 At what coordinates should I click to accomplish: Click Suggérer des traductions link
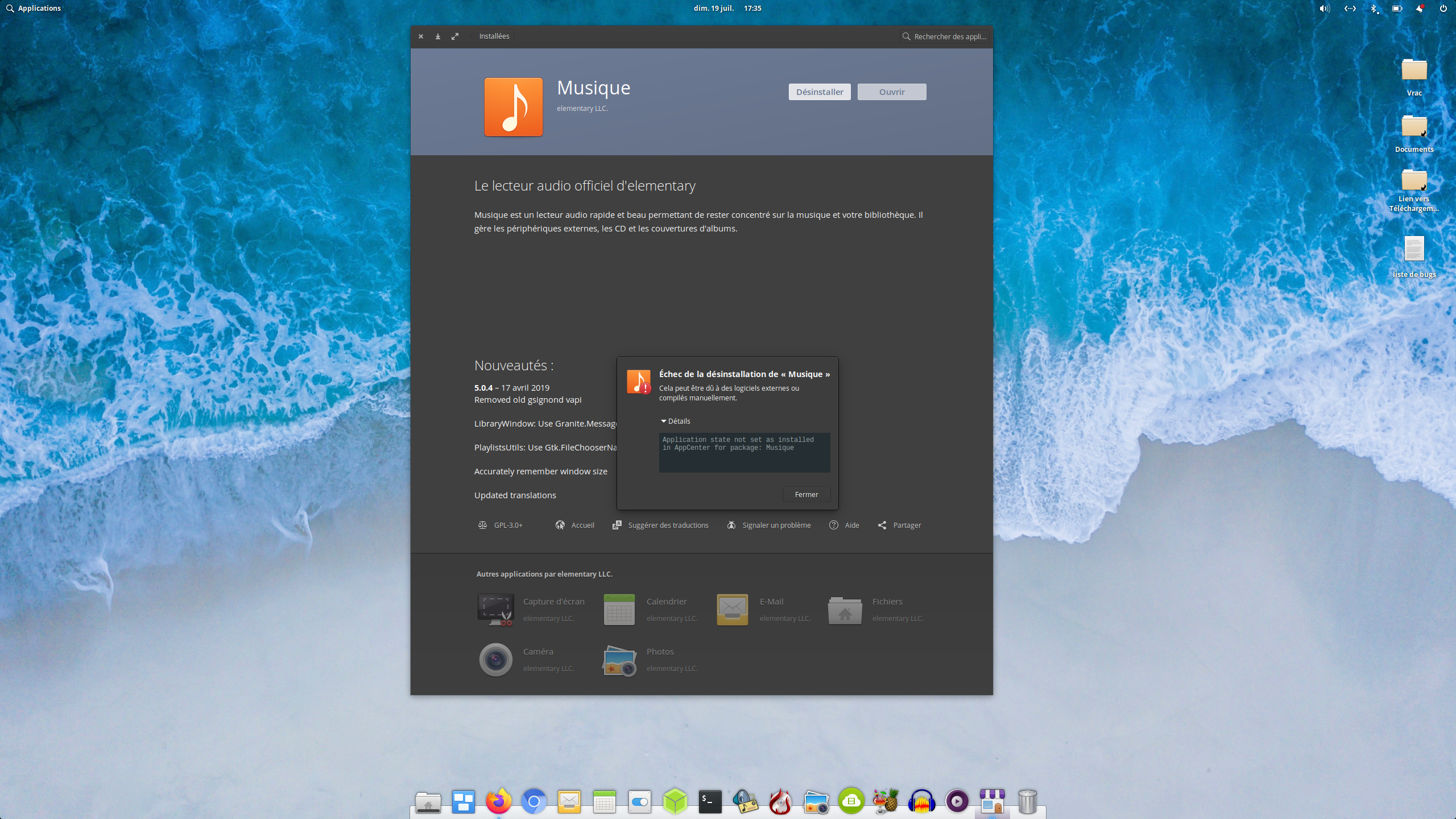tap(660, 525)
